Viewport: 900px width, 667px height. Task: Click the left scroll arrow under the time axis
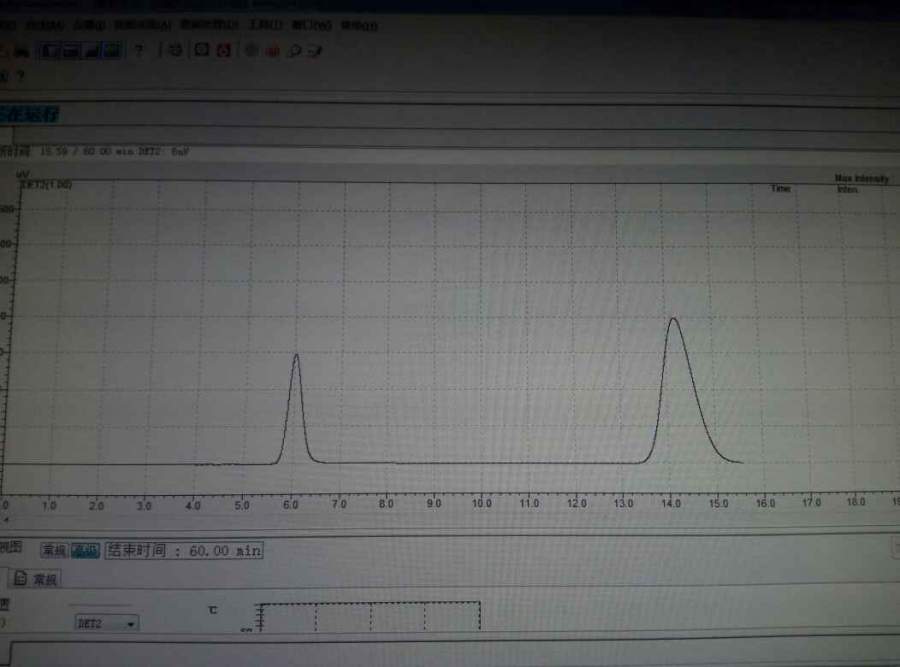click(x=5, y=519)
